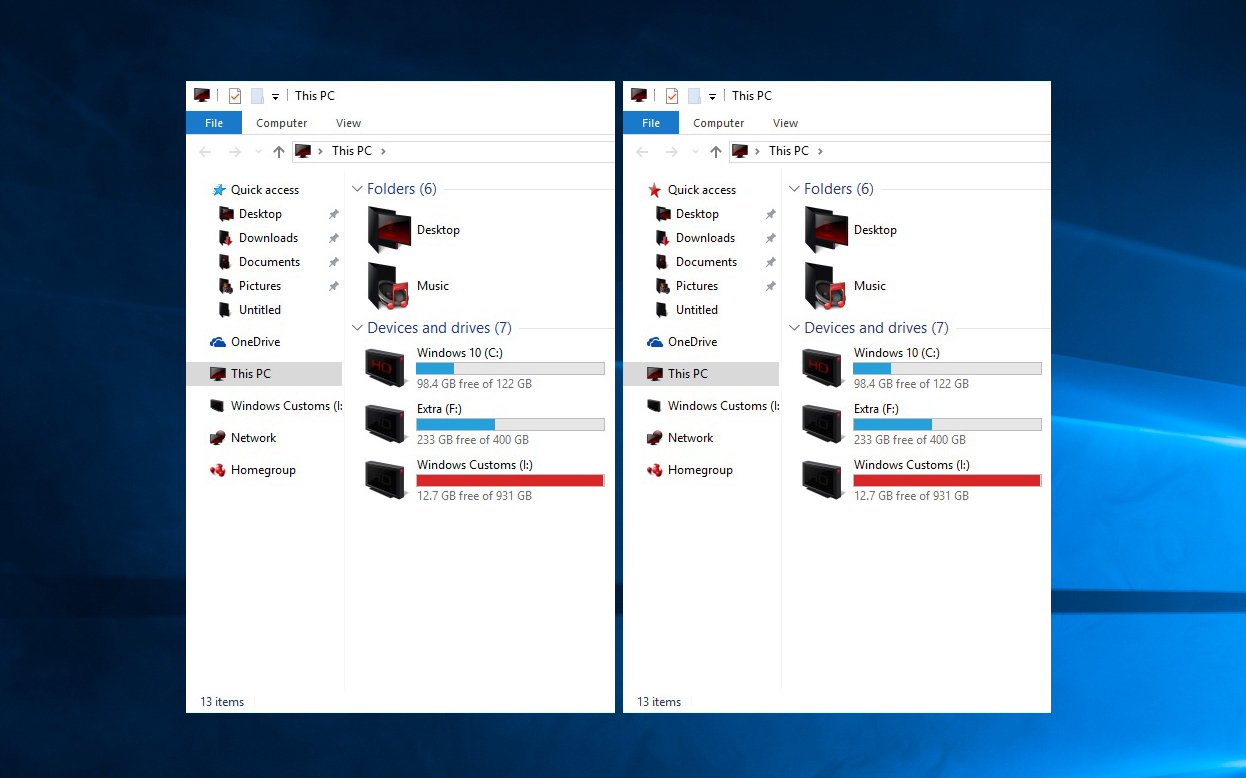Open Quick Access Toolbar dropdown in left title bar
The width and height of the screenshot is (1246, 778).
[275, 97]
